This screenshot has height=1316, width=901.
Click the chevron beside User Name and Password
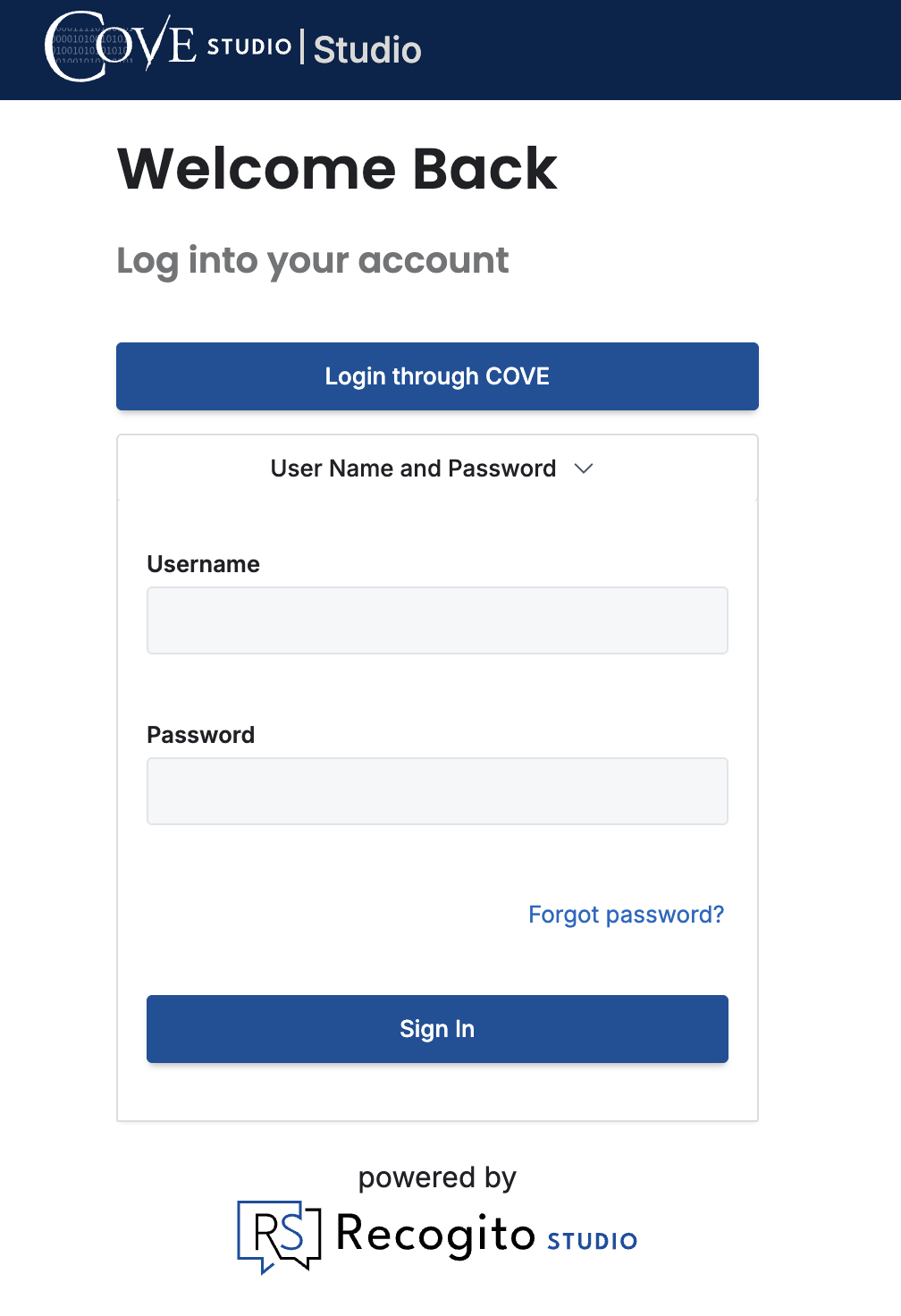tap(584, 468)
